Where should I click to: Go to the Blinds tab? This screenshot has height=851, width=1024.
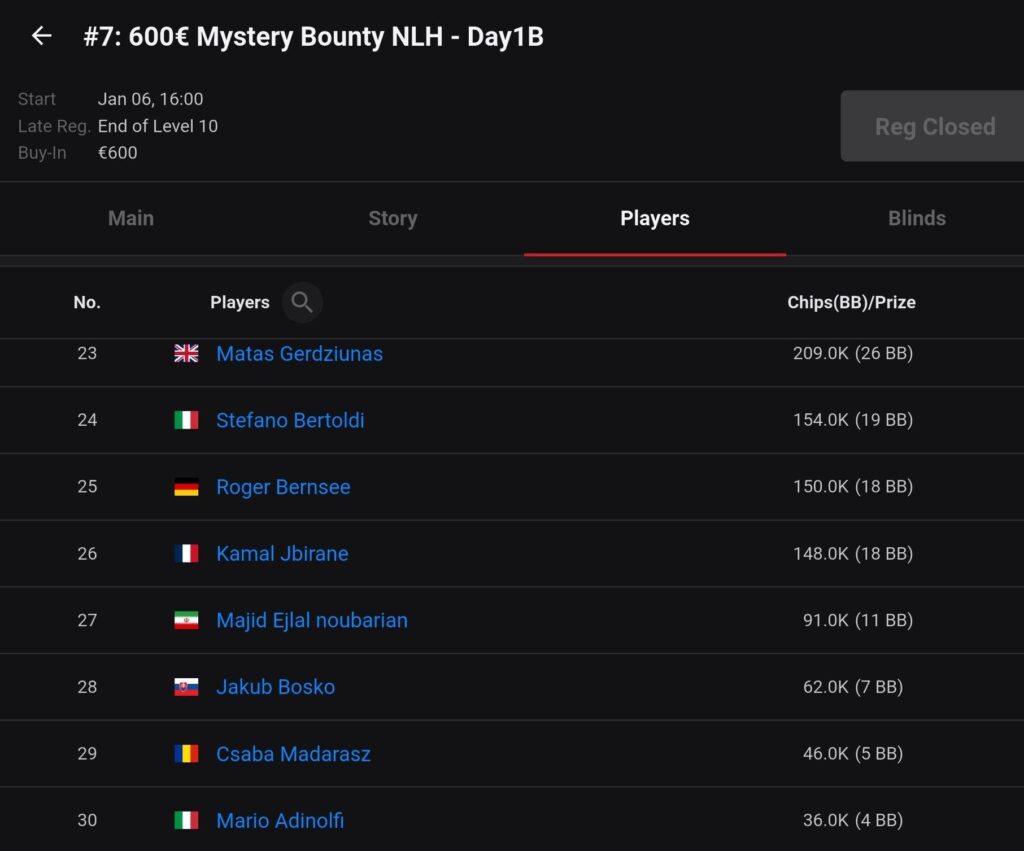[916, 218]
